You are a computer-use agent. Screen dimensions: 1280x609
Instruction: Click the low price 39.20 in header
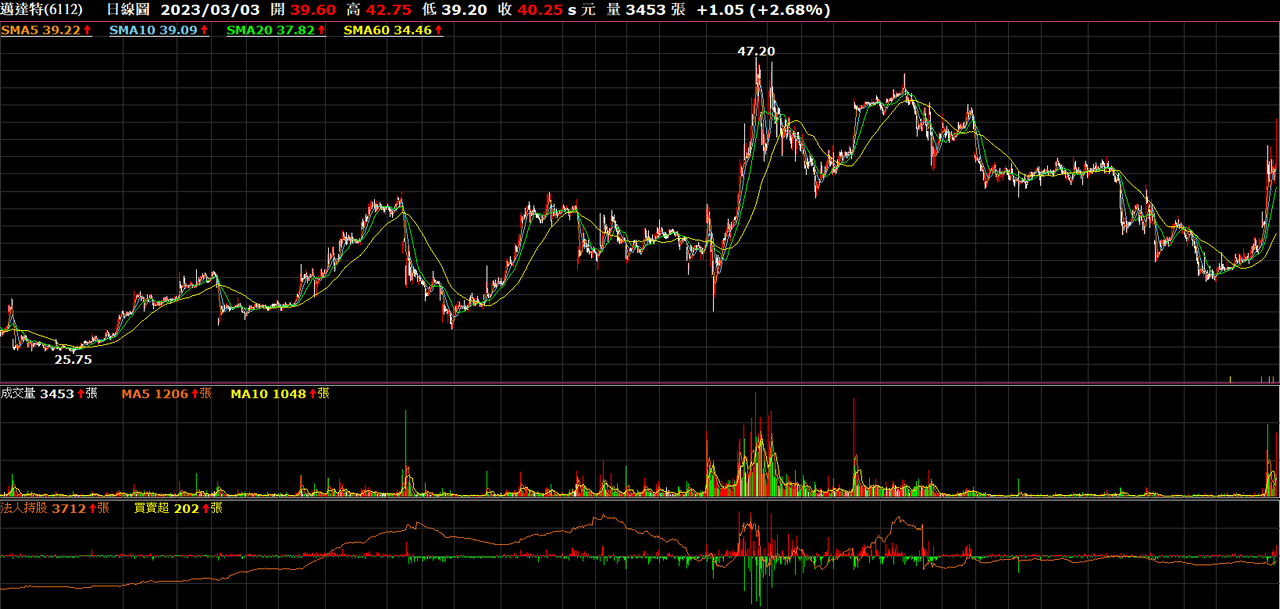pos(463,10)
